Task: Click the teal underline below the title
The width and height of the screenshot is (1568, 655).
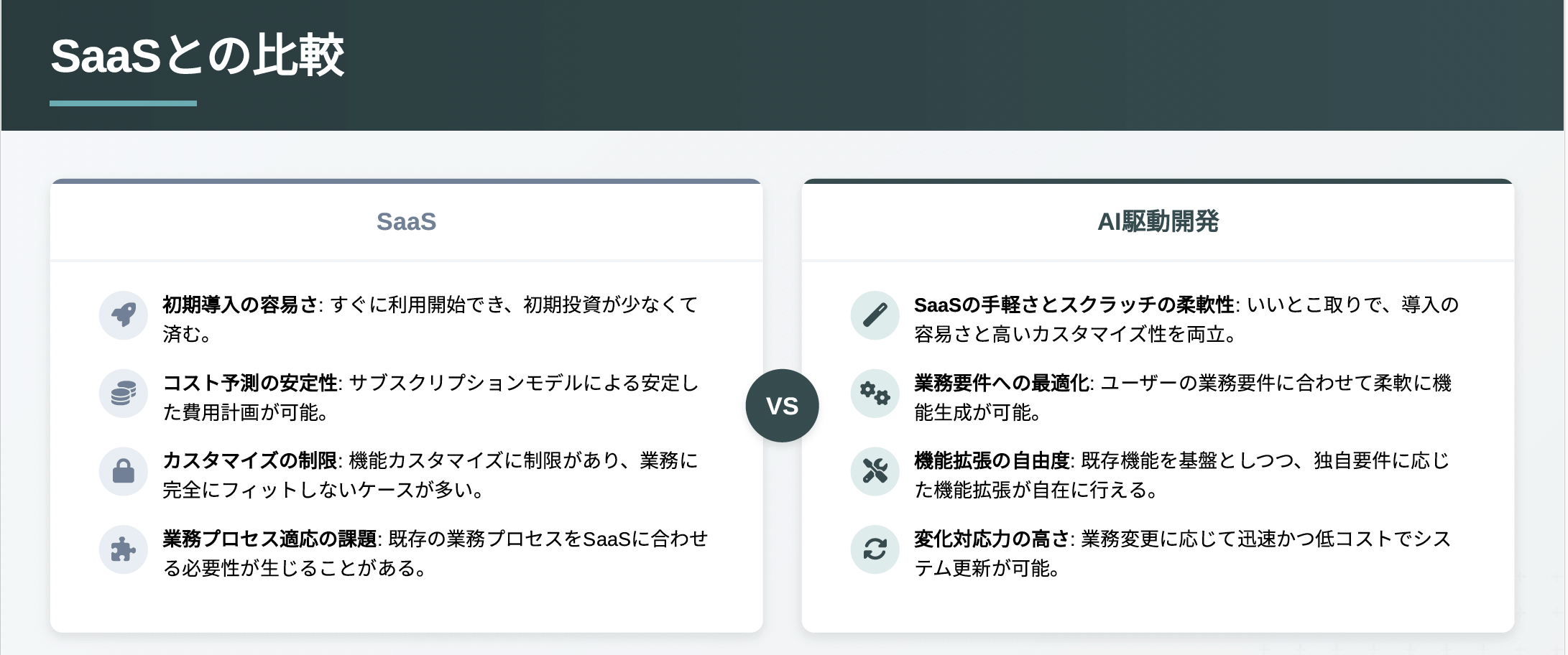Action: pyautogui.click(x=123, y=103)
